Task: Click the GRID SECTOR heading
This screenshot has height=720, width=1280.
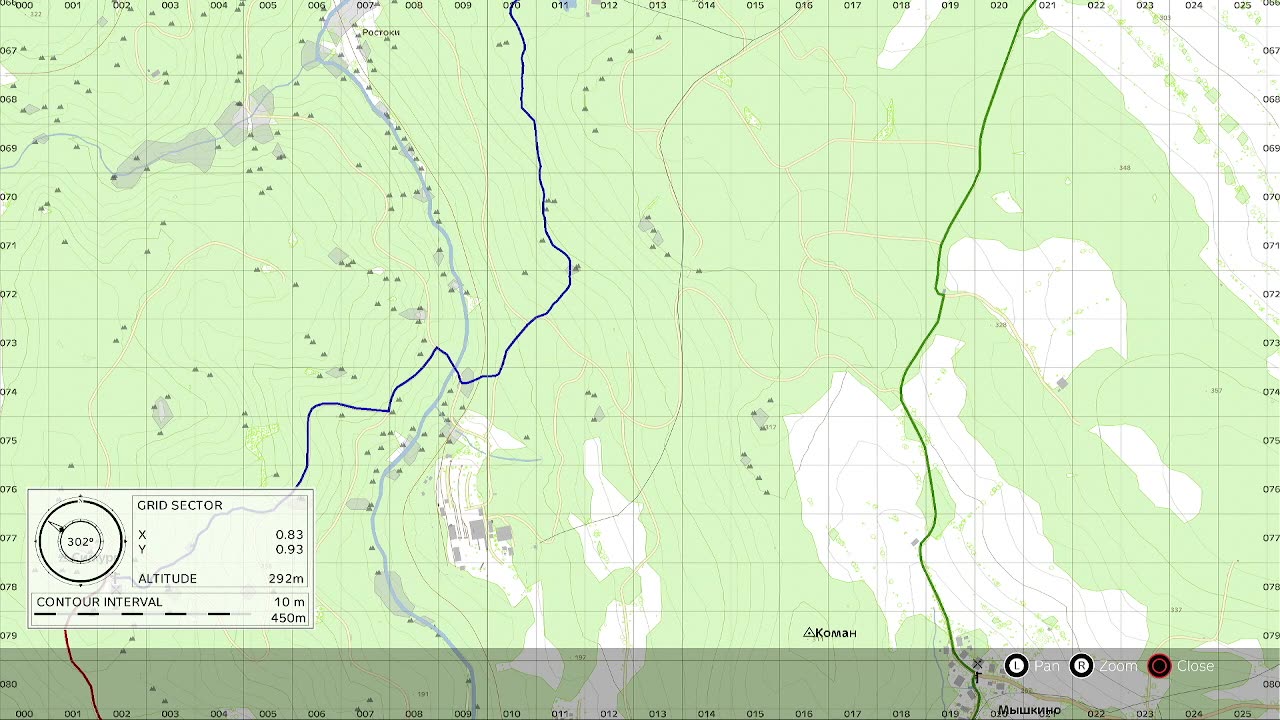Action: click(x=180, y=505)
